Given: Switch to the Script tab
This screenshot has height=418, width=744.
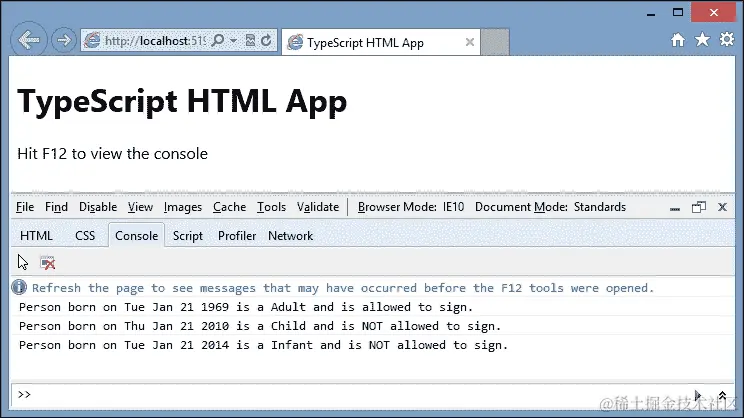Looking at the screenshot, I should pyautogui.click(x=187, y=236).
